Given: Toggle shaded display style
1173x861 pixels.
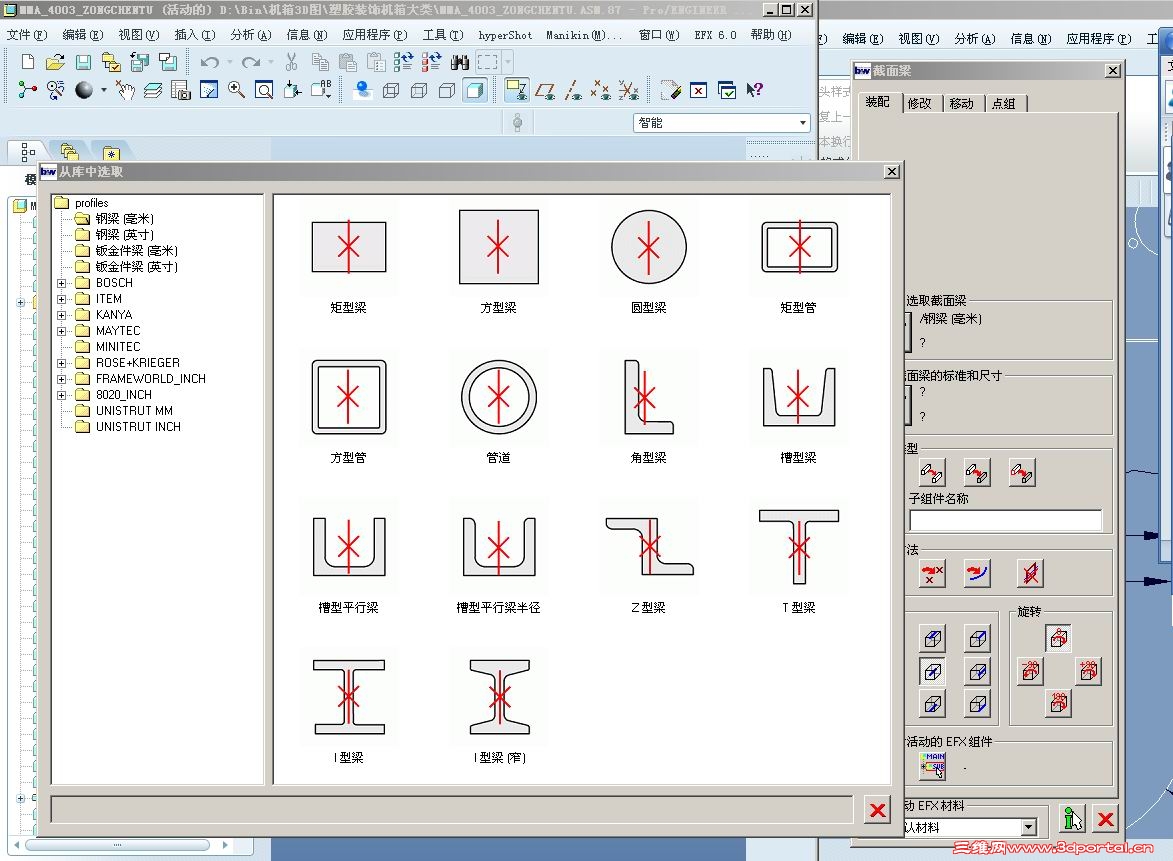Looking at the screenshot, I should tap(474, 91).
